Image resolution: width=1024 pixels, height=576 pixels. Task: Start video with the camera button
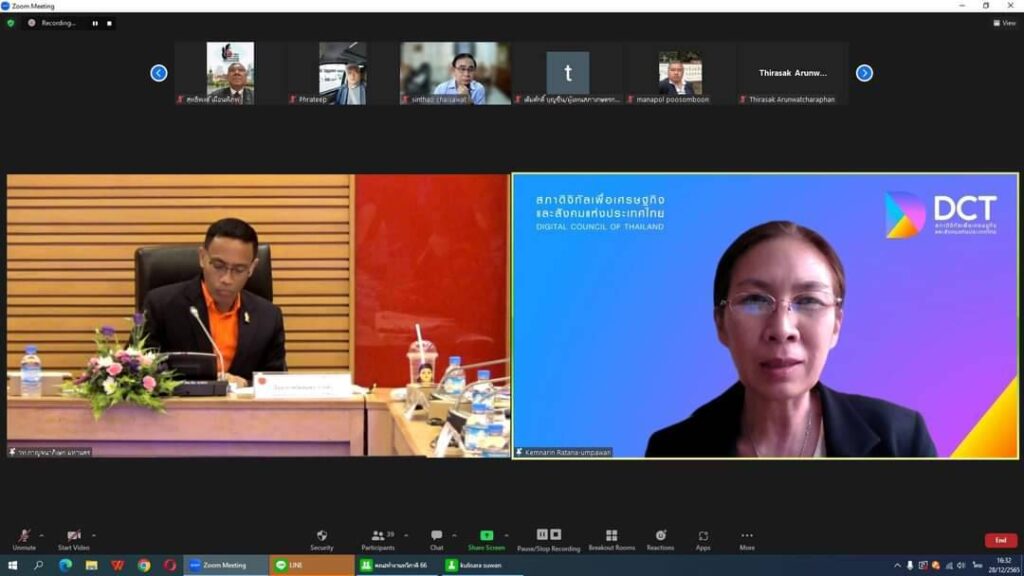(x=73, y=538)
